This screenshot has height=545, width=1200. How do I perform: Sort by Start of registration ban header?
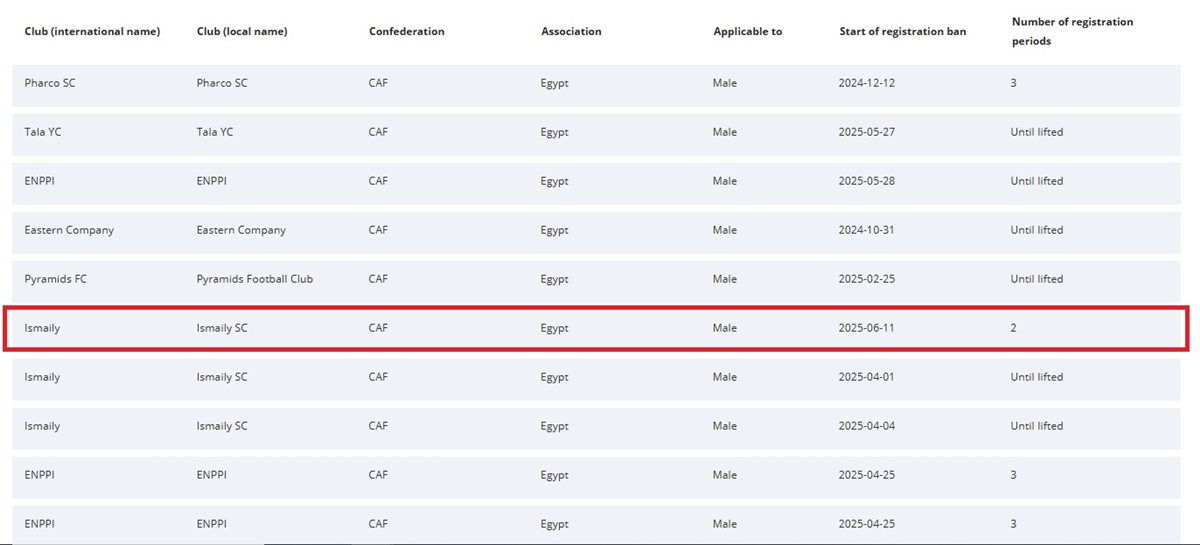point(902,31)
